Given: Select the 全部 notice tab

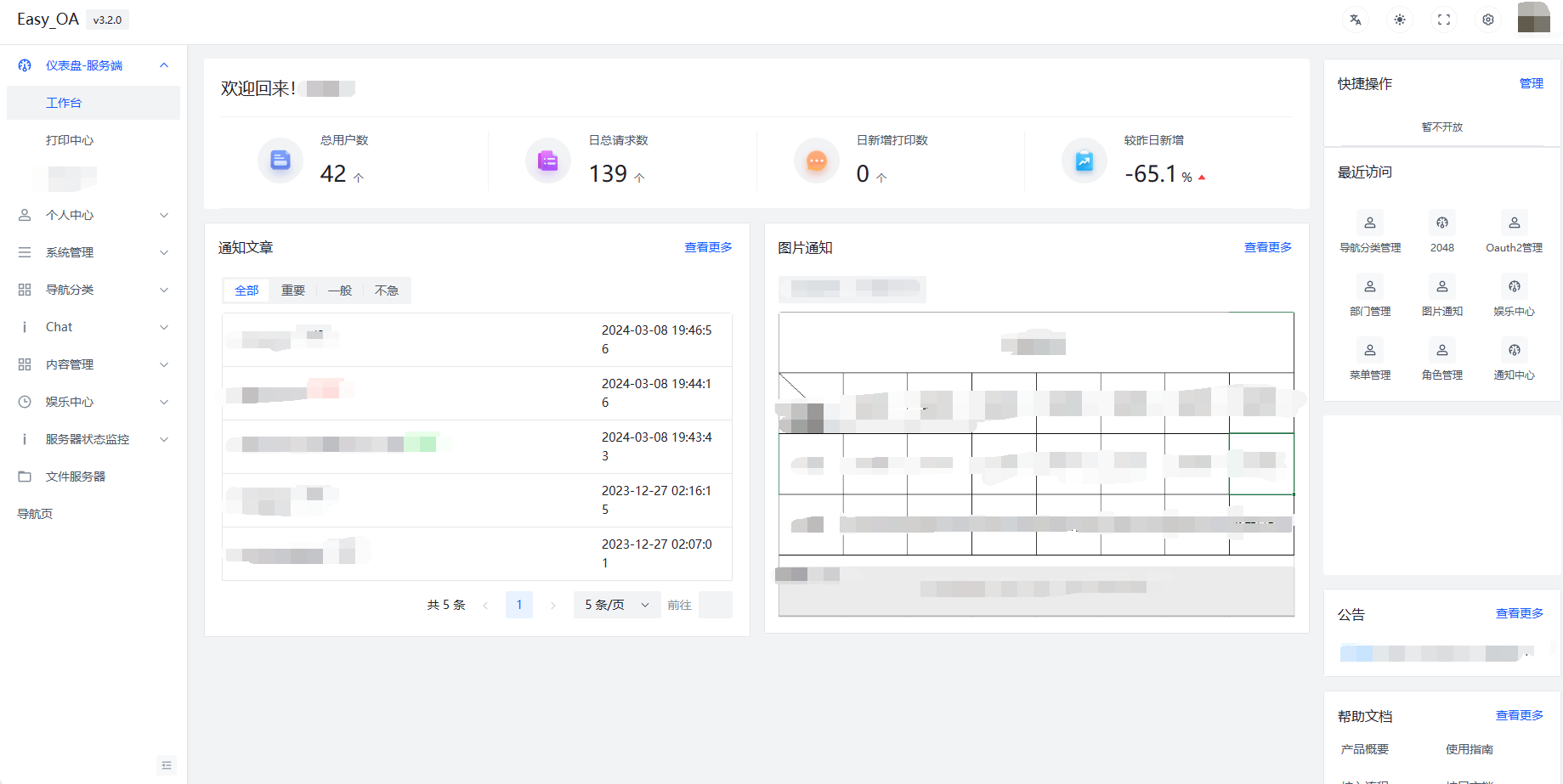Looking at the screenshot, I should [x=246, y=290].
